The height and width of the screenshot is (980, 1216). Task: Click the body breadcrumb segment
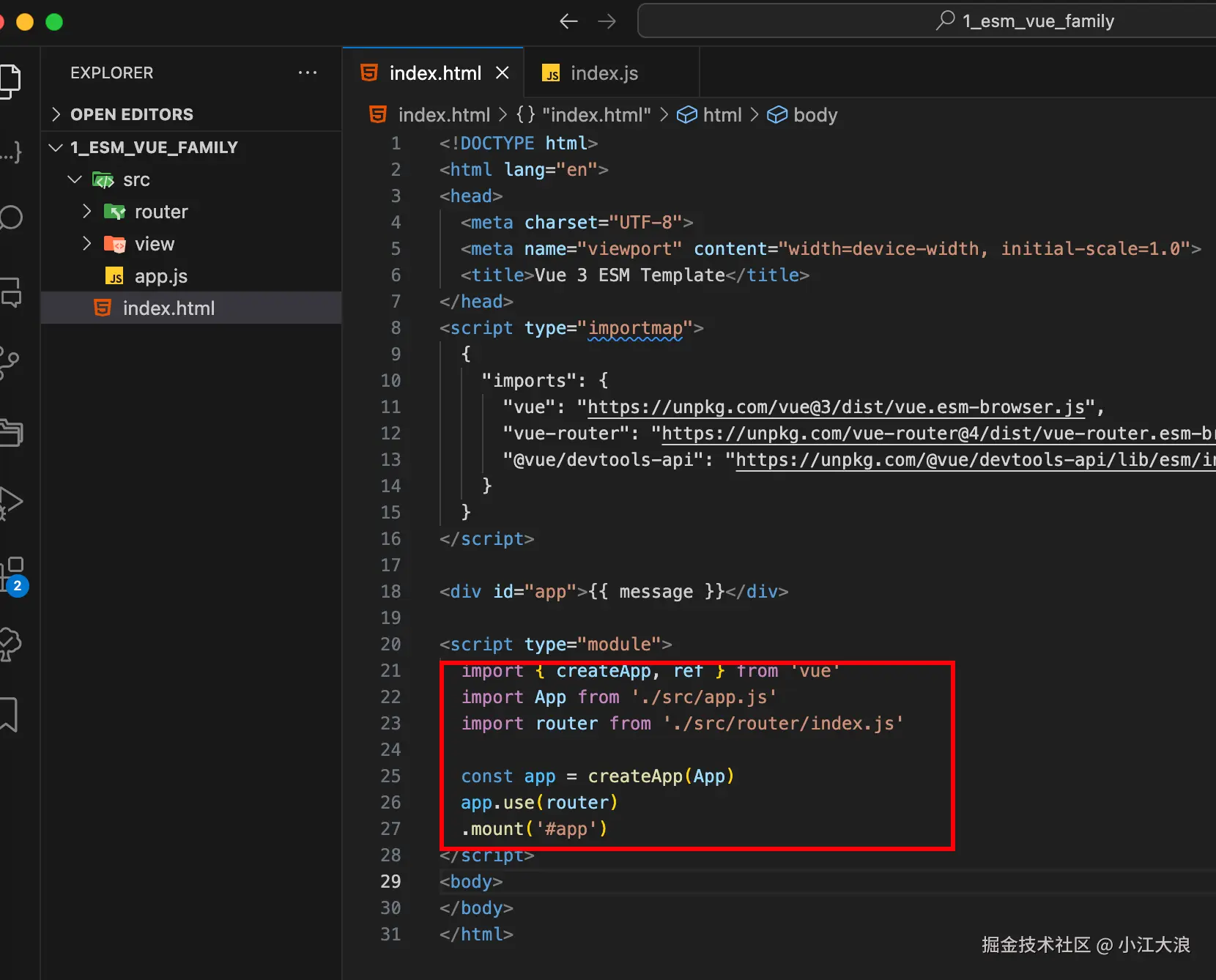tap(802, 115)
